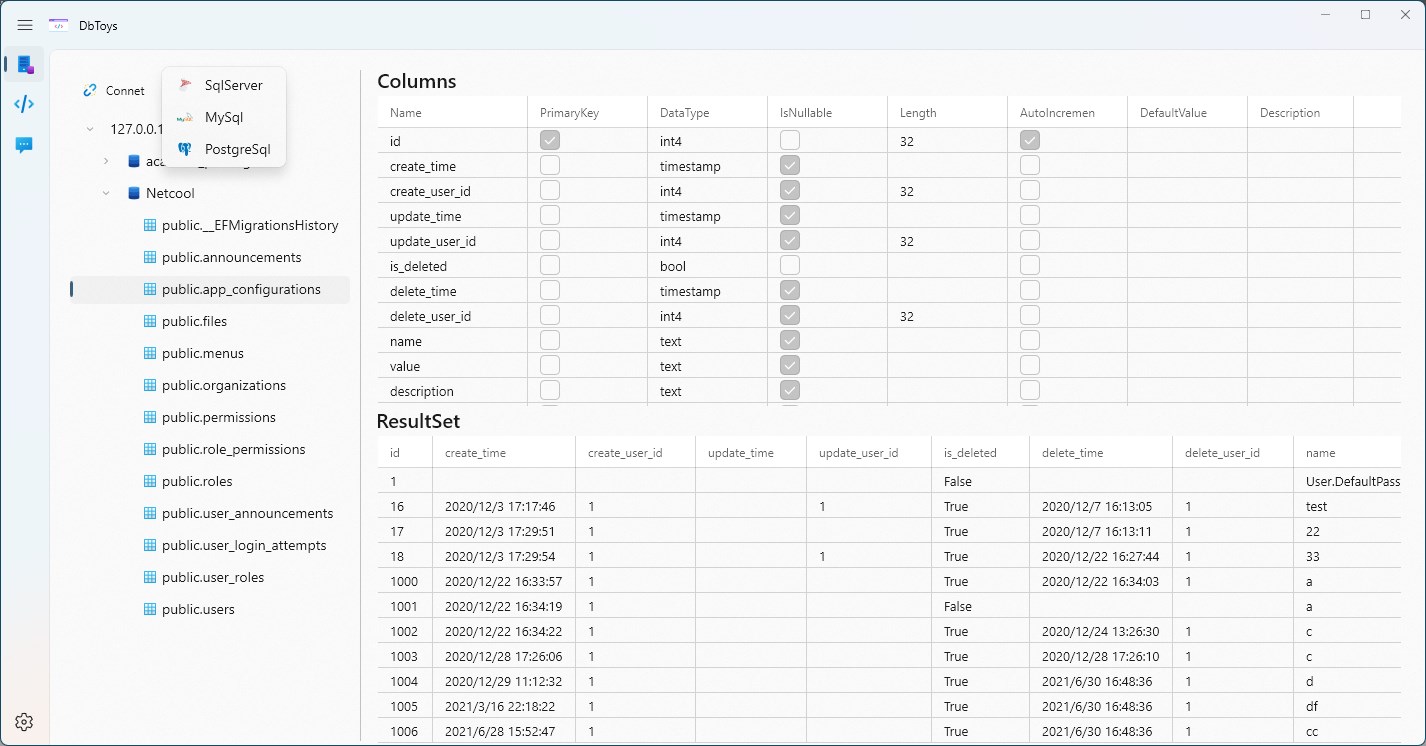Viewport: 1426px width, 746px height.
Task: Expand the collapsed database above Netcool
Action: pyautogui.click(x=106, y=161)
